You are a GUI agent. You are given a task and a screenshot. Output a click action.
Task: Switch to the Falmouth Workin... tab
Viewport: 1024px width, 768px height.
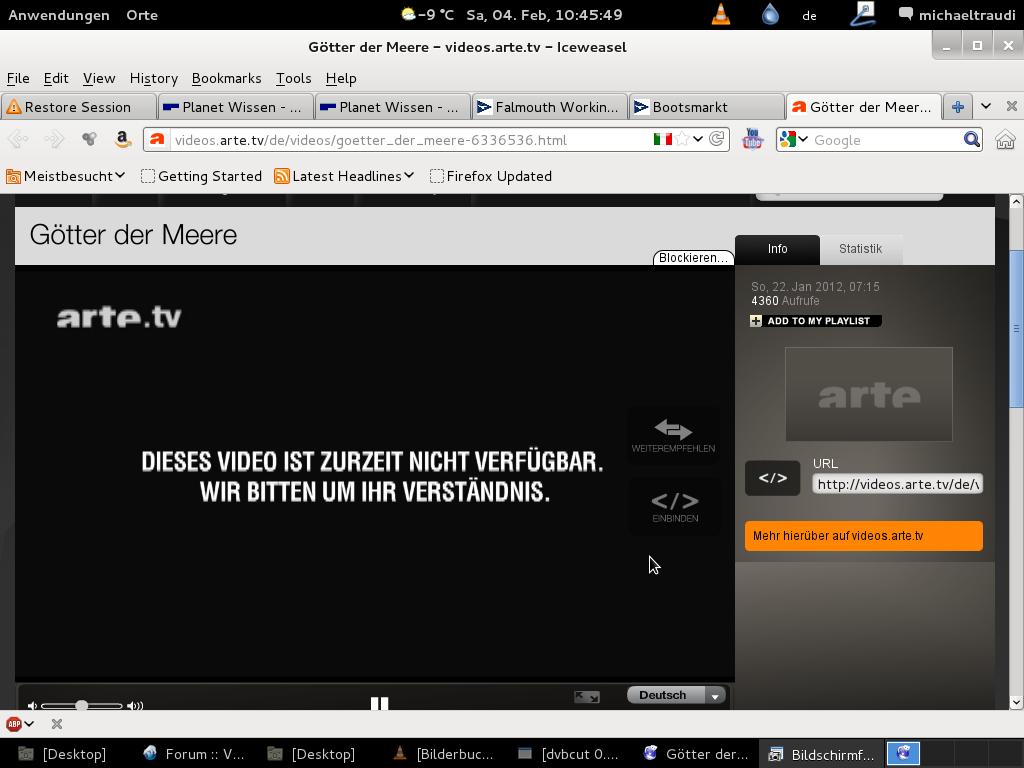click(549, 106)
